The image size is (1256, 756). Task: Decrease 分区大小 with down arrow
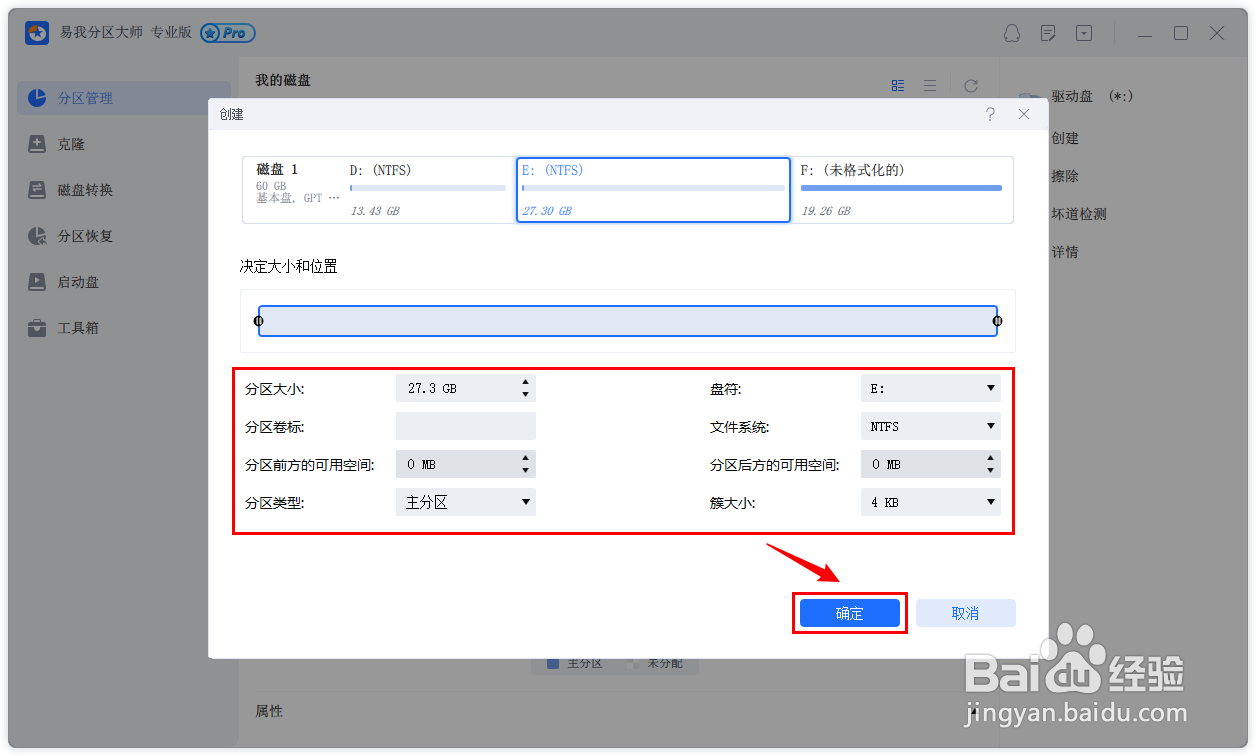[526, 395]
